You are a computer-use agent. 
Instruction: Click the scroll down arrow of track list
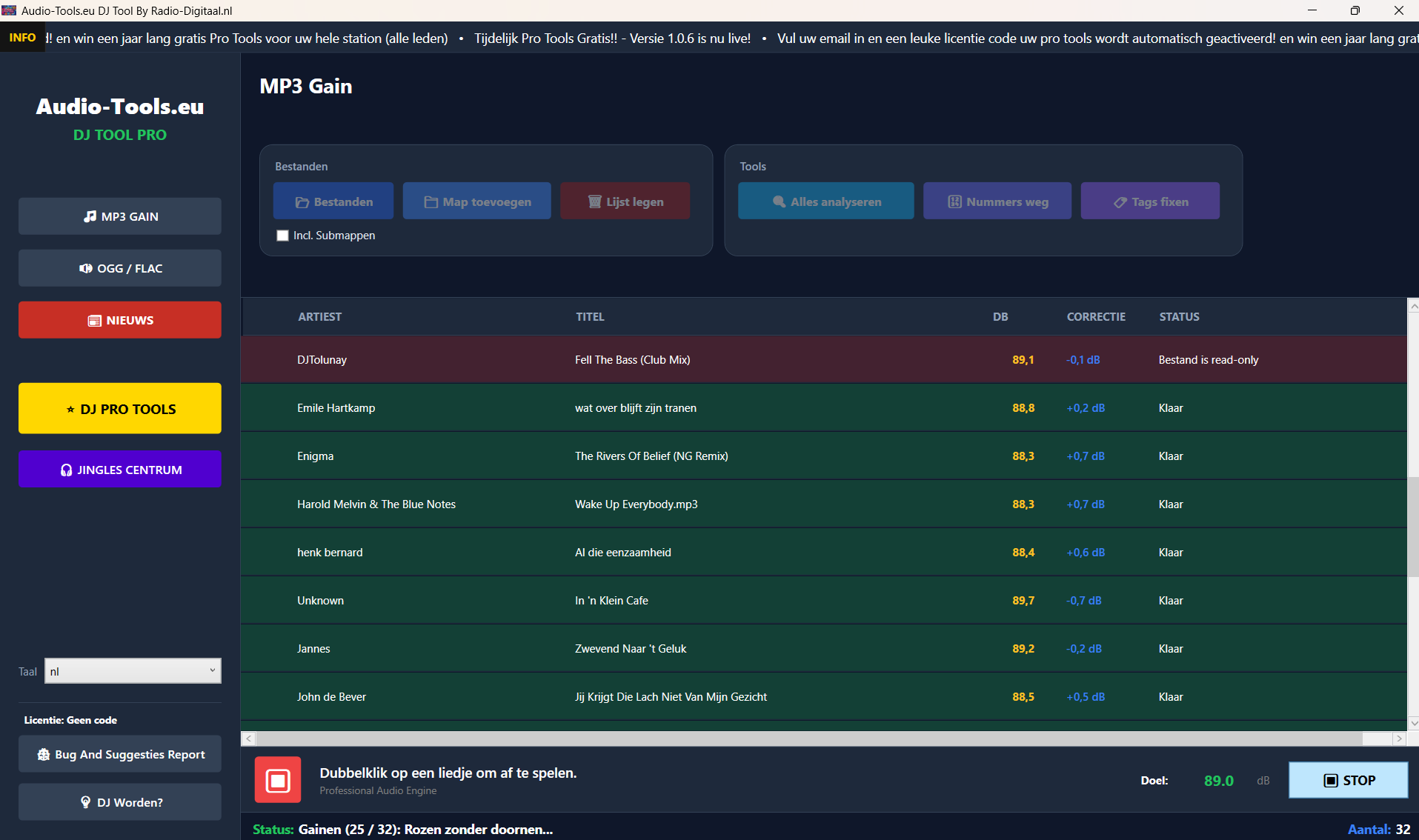[x=1413, y=723]
